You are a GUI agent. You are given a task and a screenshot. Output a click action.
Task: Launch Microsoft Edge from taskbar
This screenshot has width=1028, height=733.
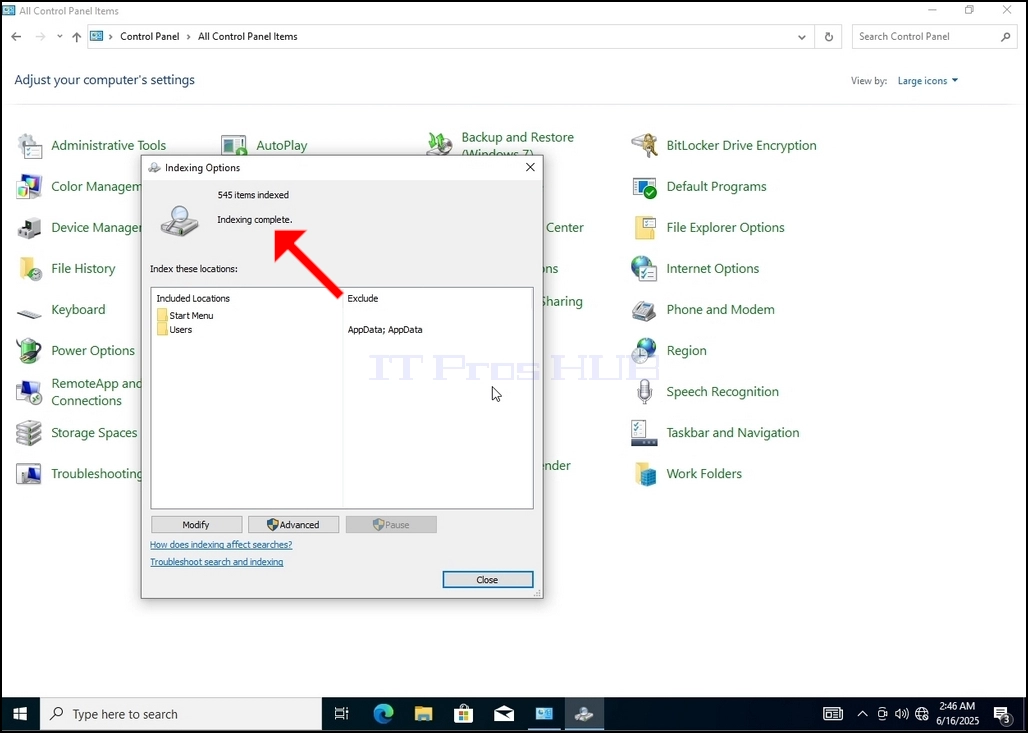click(x=384, y=714)
